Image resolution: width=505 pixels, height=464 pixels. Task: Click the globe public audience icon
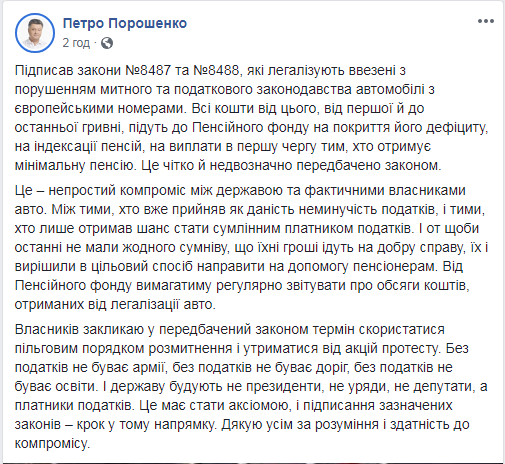pyautogui.click(x=107, y=43)
